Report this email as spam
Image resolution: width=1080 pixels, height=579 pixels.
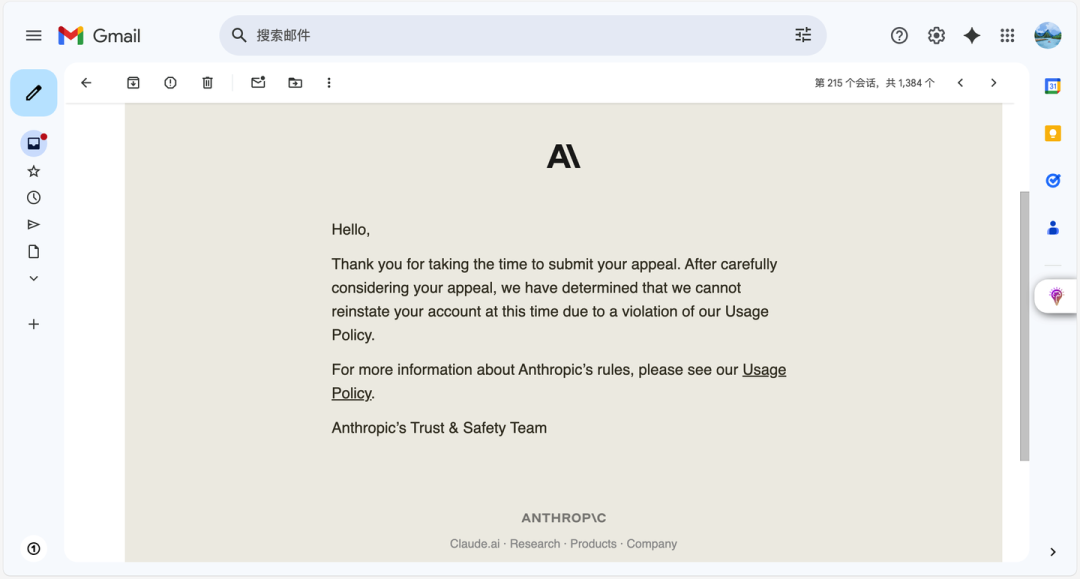coord(170,83)
